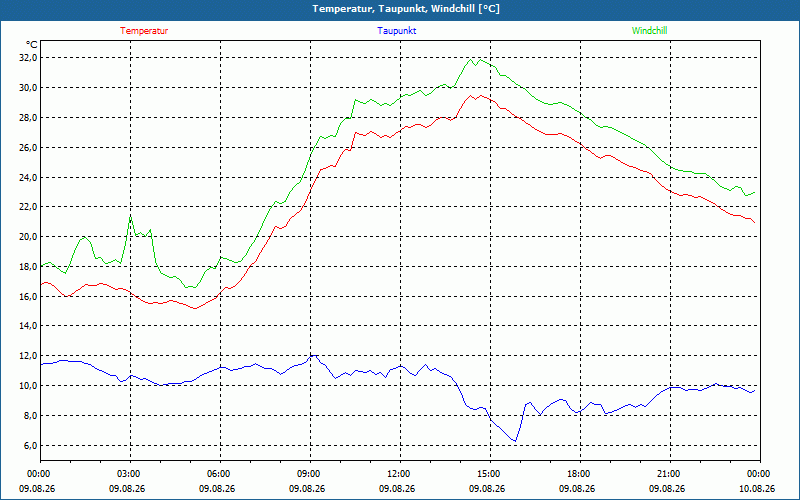Click the "18:00" time label
Screen dimensions: 800x500
coord(580,473)
